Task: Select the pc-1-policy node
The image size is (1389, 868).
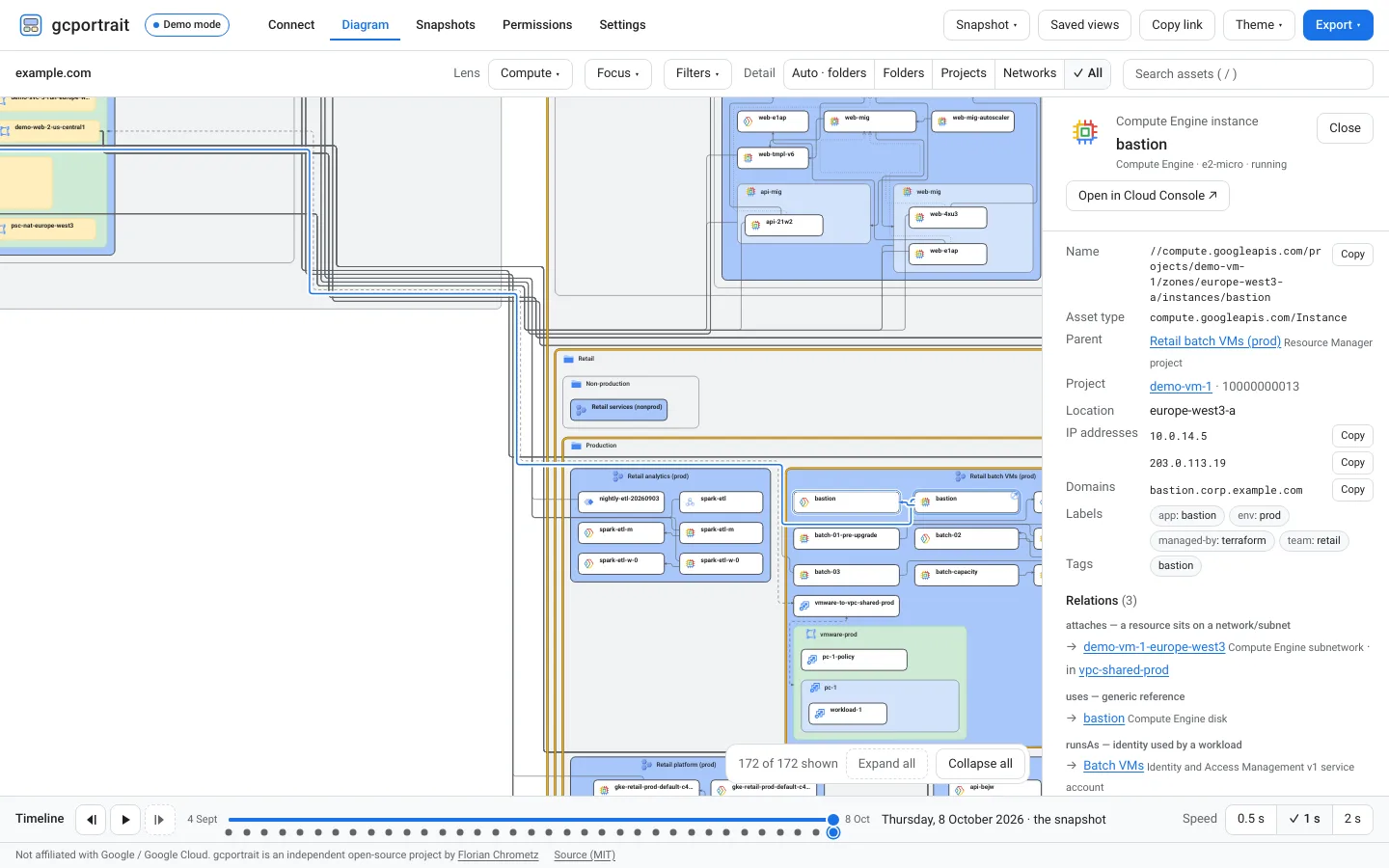Action: pyautogui.click(x=854, y=660)
